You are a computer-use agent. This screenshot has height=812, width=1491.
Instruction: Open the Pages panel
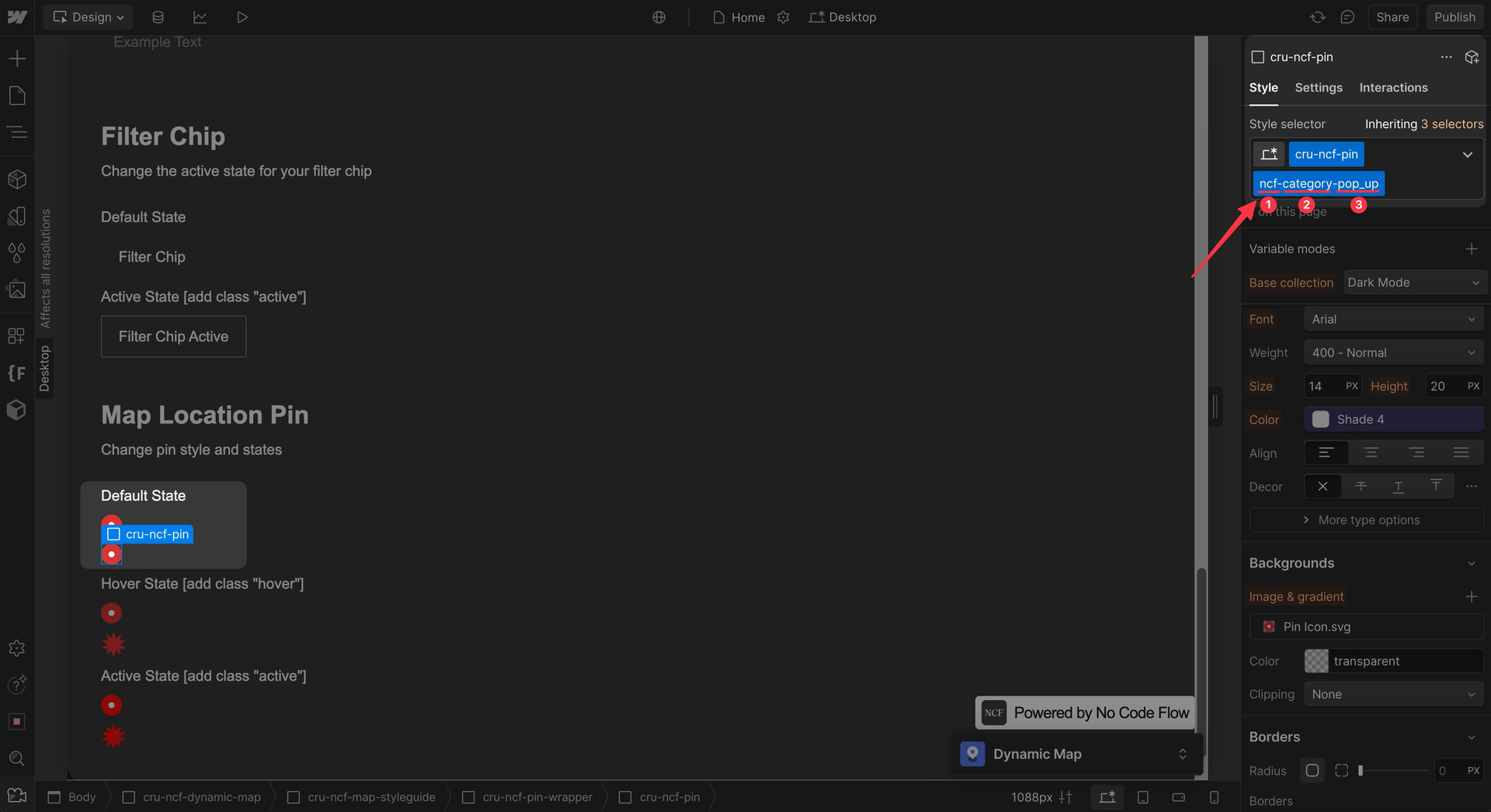17,95
